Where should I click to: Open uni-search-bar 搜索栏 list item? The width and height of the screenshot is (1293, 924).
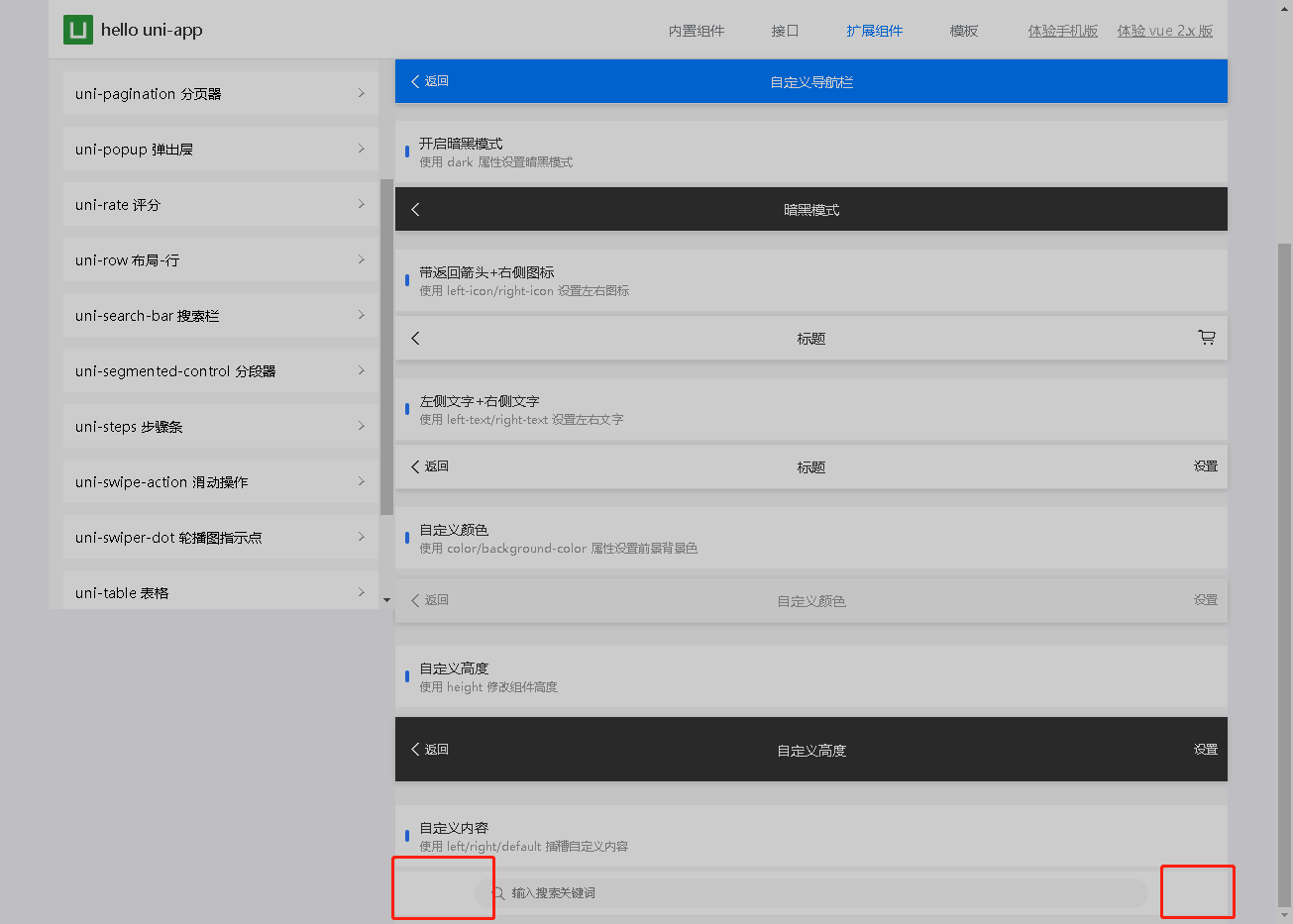pos(220,315)
